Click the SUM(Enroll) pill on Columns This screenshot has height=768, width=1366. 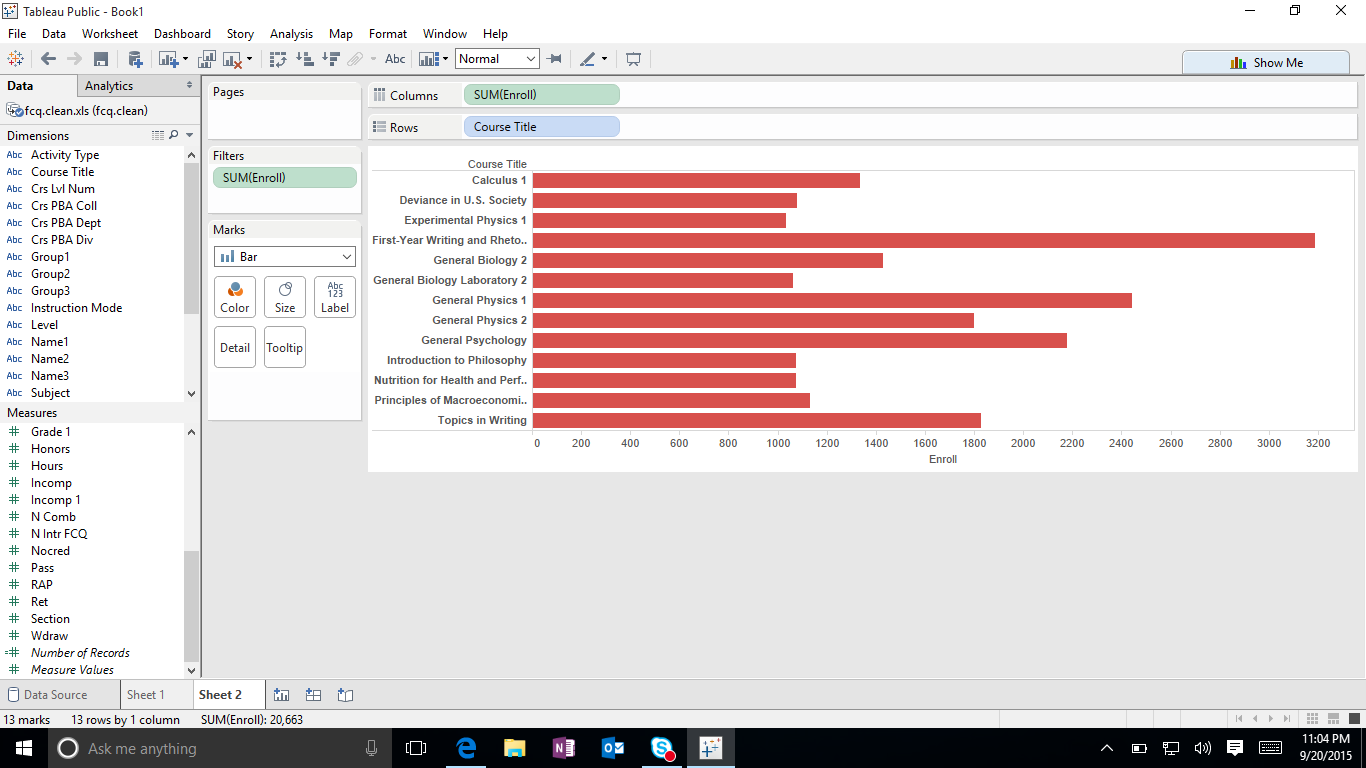tap(541, 95)
